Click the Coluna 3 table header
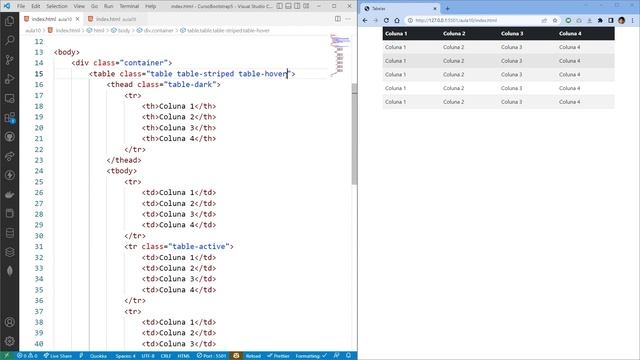This screenshot has width=640, height=360. click(x=512, y=33)
